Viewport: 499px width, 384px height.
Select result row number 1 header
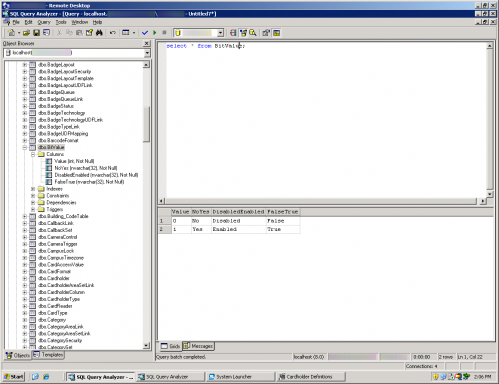165,221
